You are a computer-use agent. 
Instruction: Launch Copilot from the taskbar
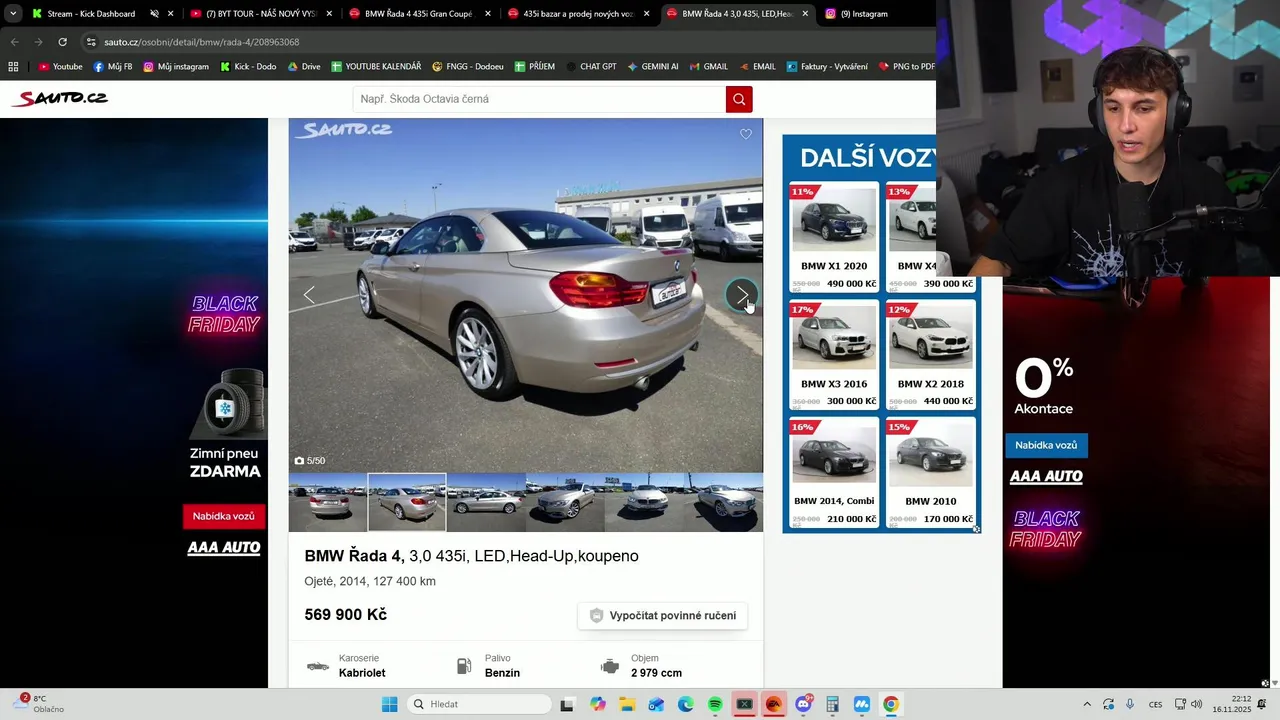click(597, 704)
